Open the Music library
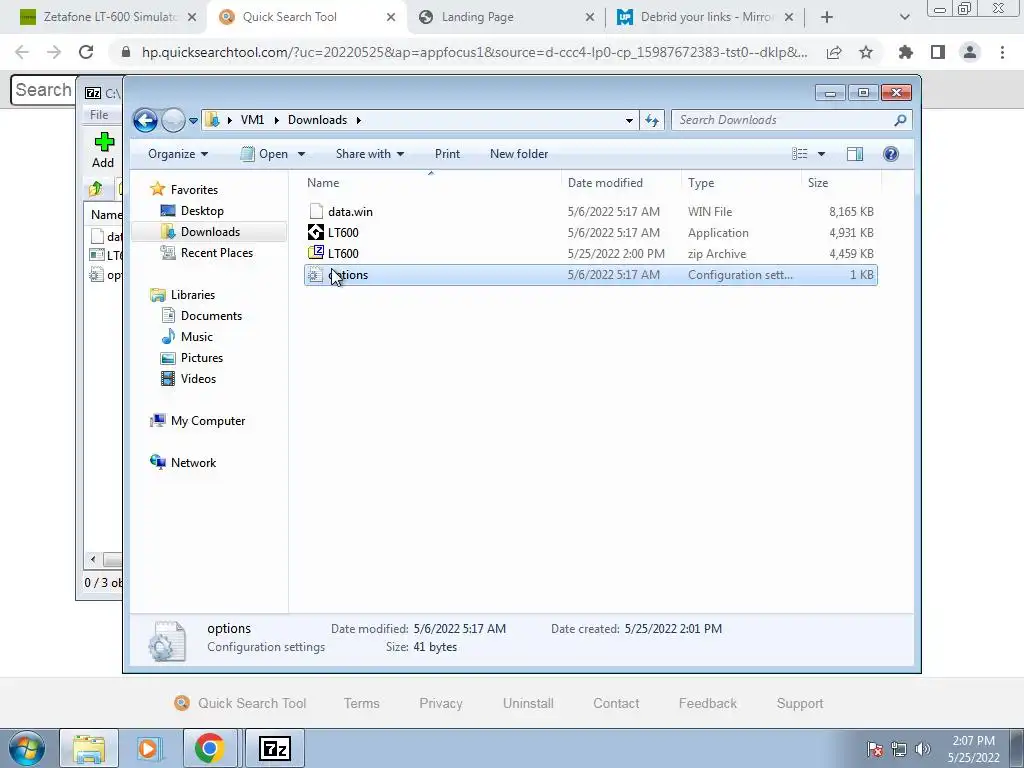The image size is (1024, 768). 197,337
